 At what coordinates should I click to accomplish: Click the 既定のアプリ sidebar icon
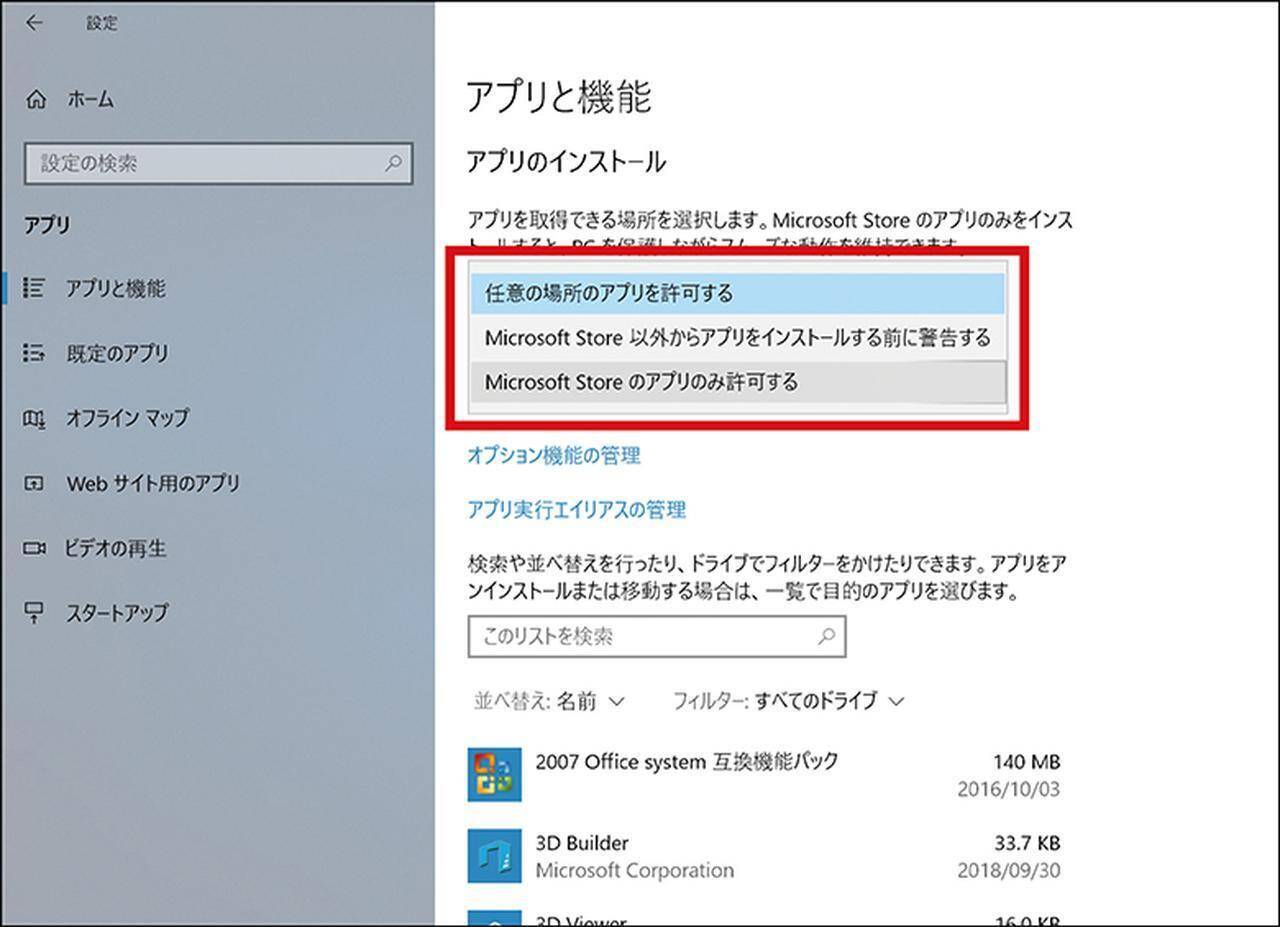[34, 353]
